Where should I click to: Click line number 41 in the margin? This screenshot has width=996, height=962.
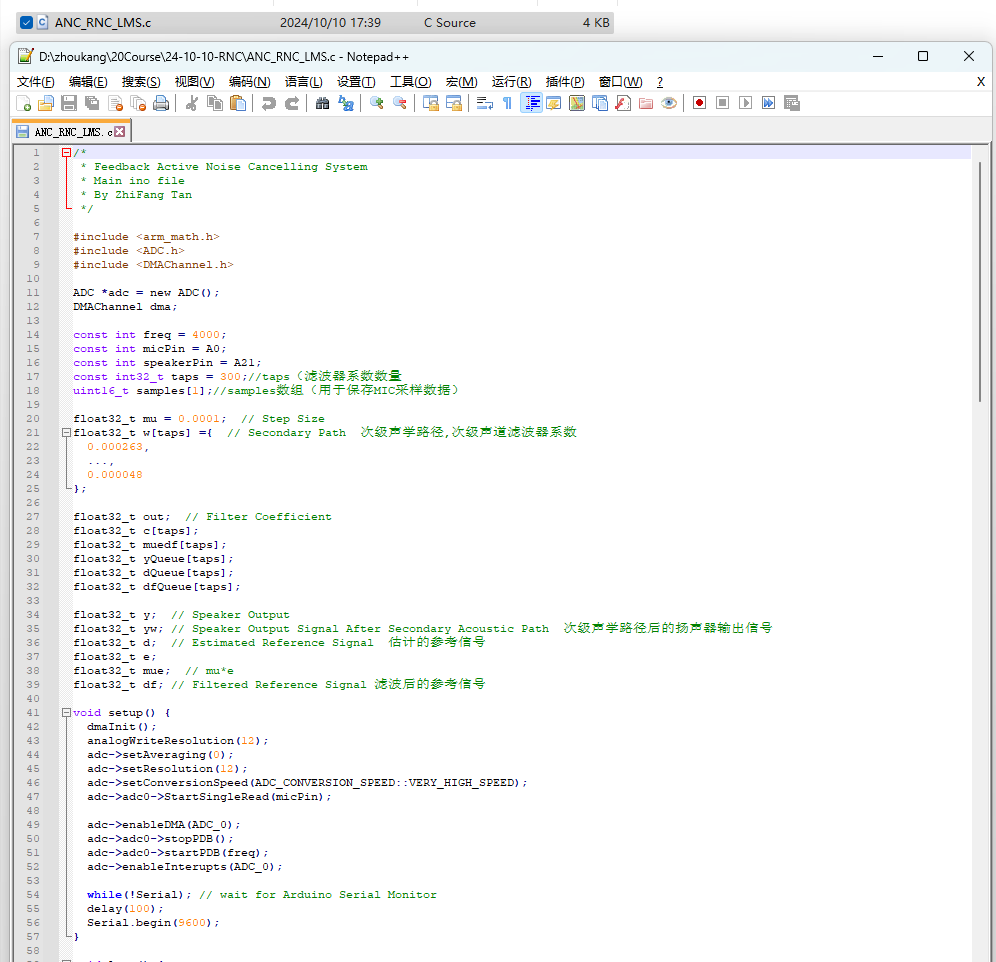[x=33, y=713]
